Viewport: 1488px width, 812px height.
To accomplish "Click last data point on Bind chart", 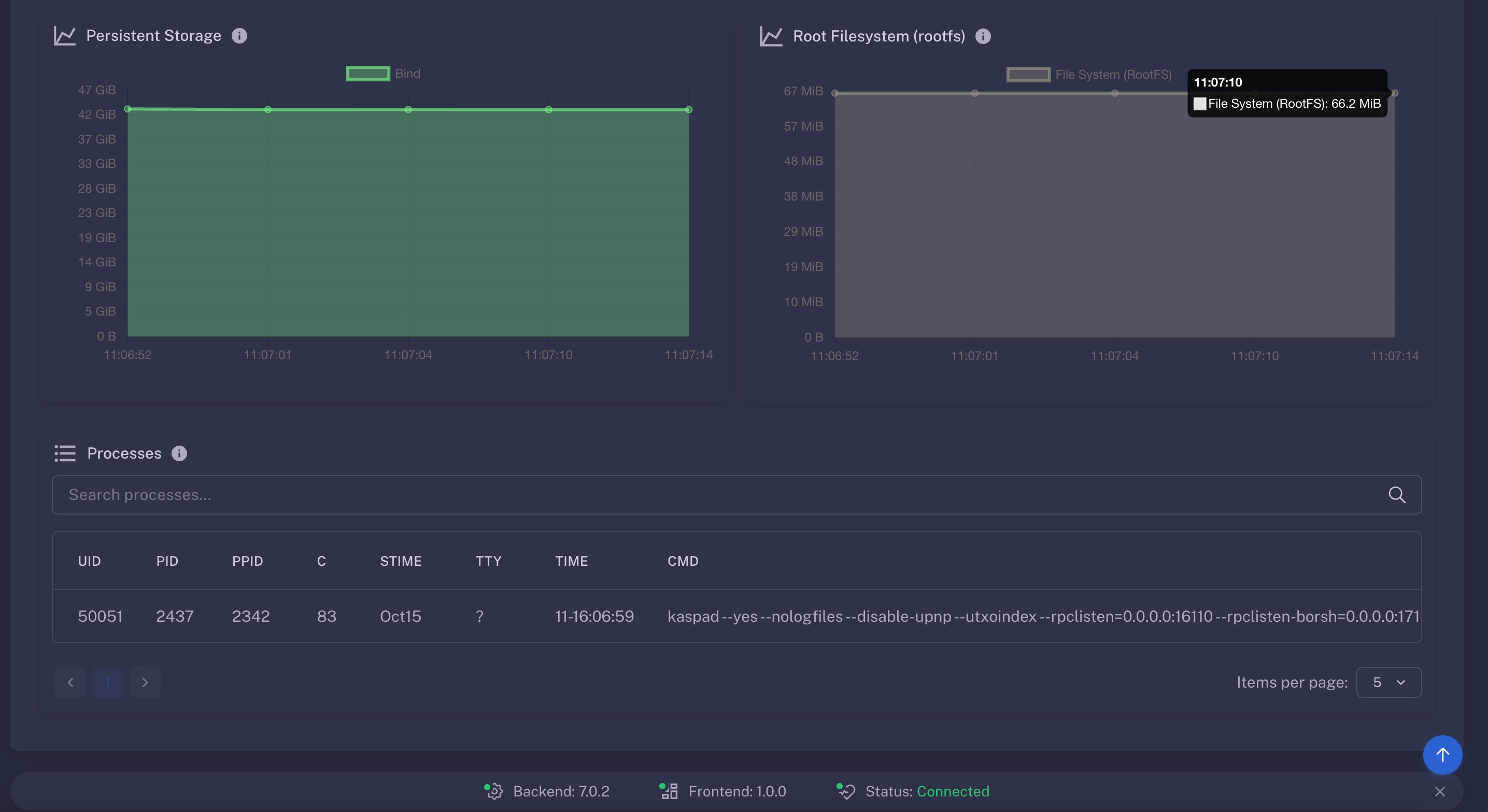I will click(x=689, y=110).
